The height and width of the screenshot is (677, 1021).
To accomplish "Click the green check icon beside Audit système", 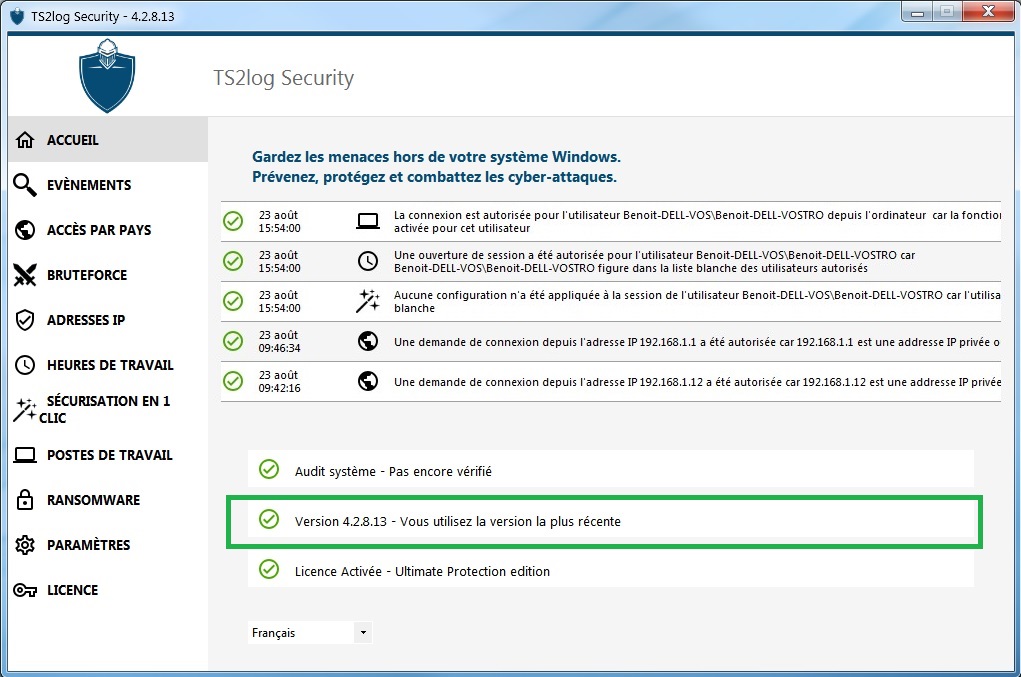I will point(269,469).
